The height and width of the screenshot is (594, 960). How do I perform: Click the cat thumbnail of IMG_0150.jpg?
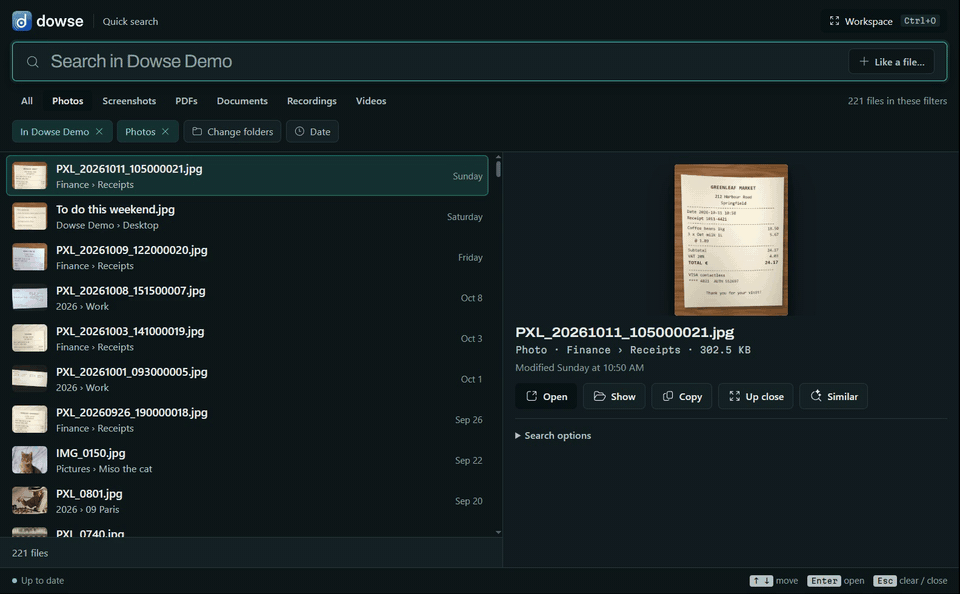coord(29,461)
